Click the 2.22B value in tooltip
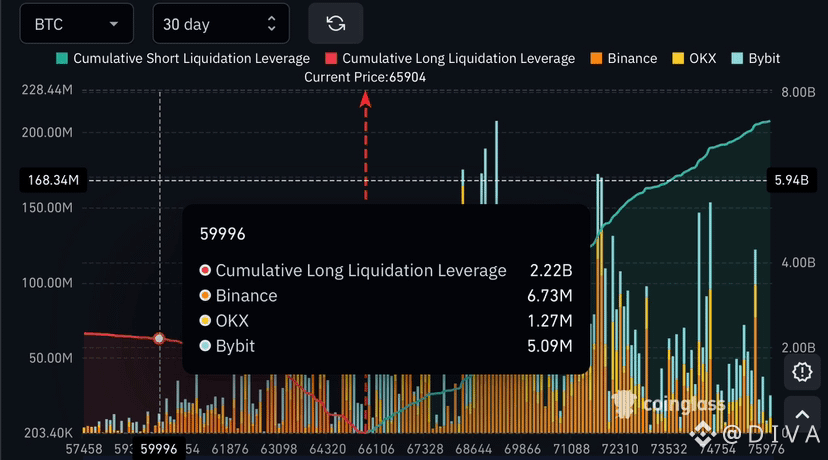 pos(551,270)
